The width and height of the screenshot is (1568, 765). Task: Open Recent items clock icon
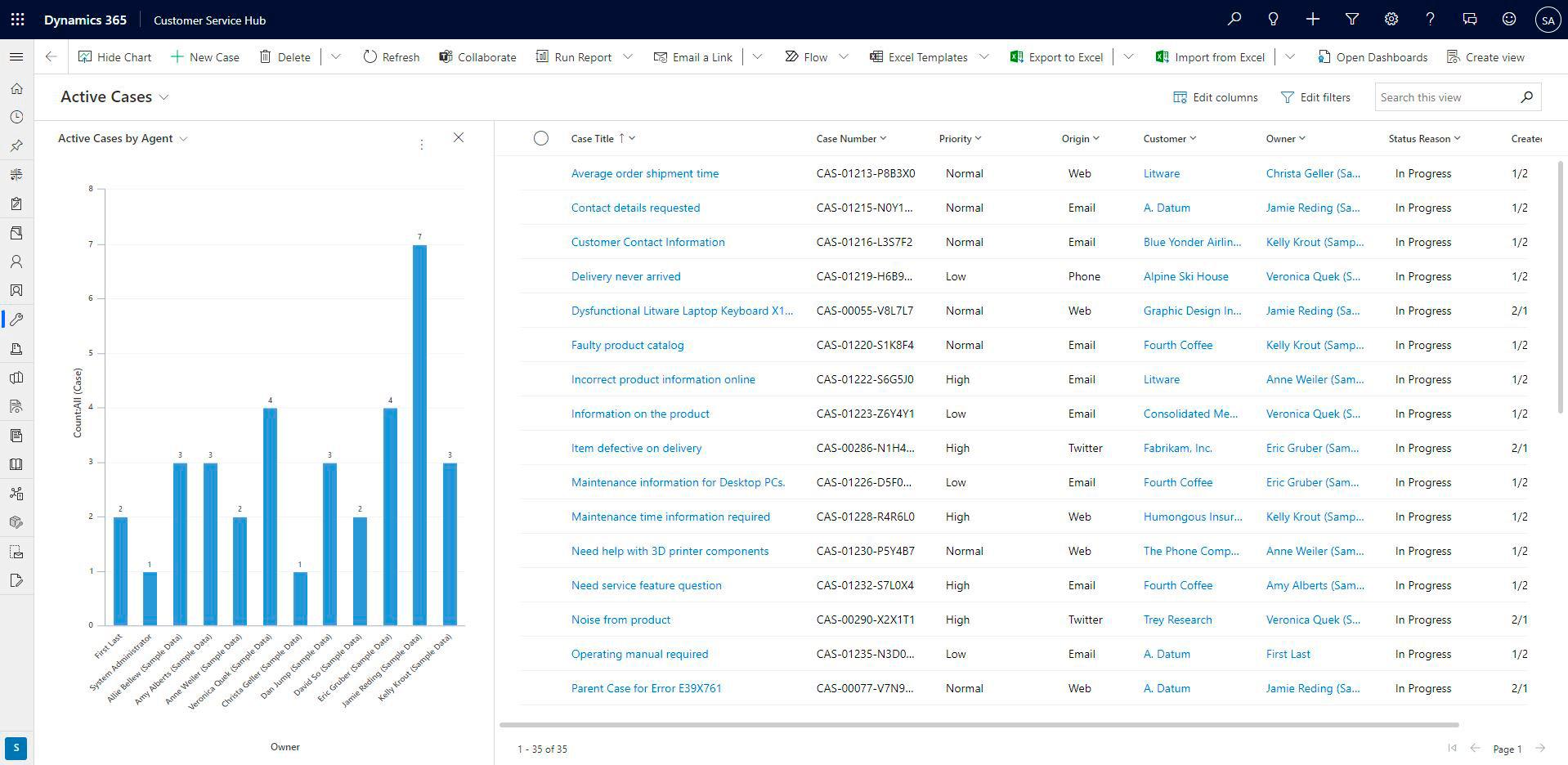click(x=16, y=117)
